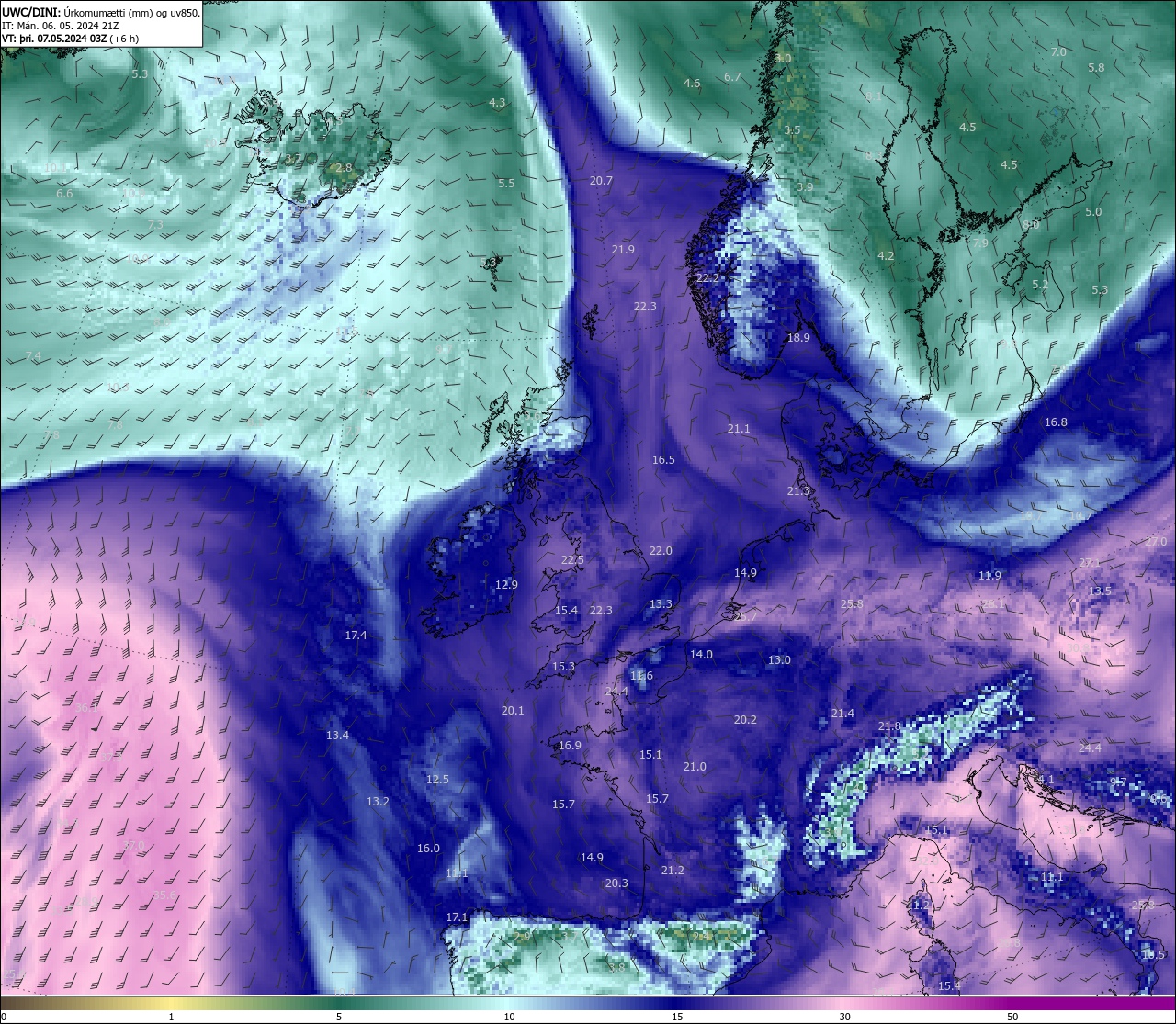
Task: Click the value 4.6 on the map
Action: (692, 84)
